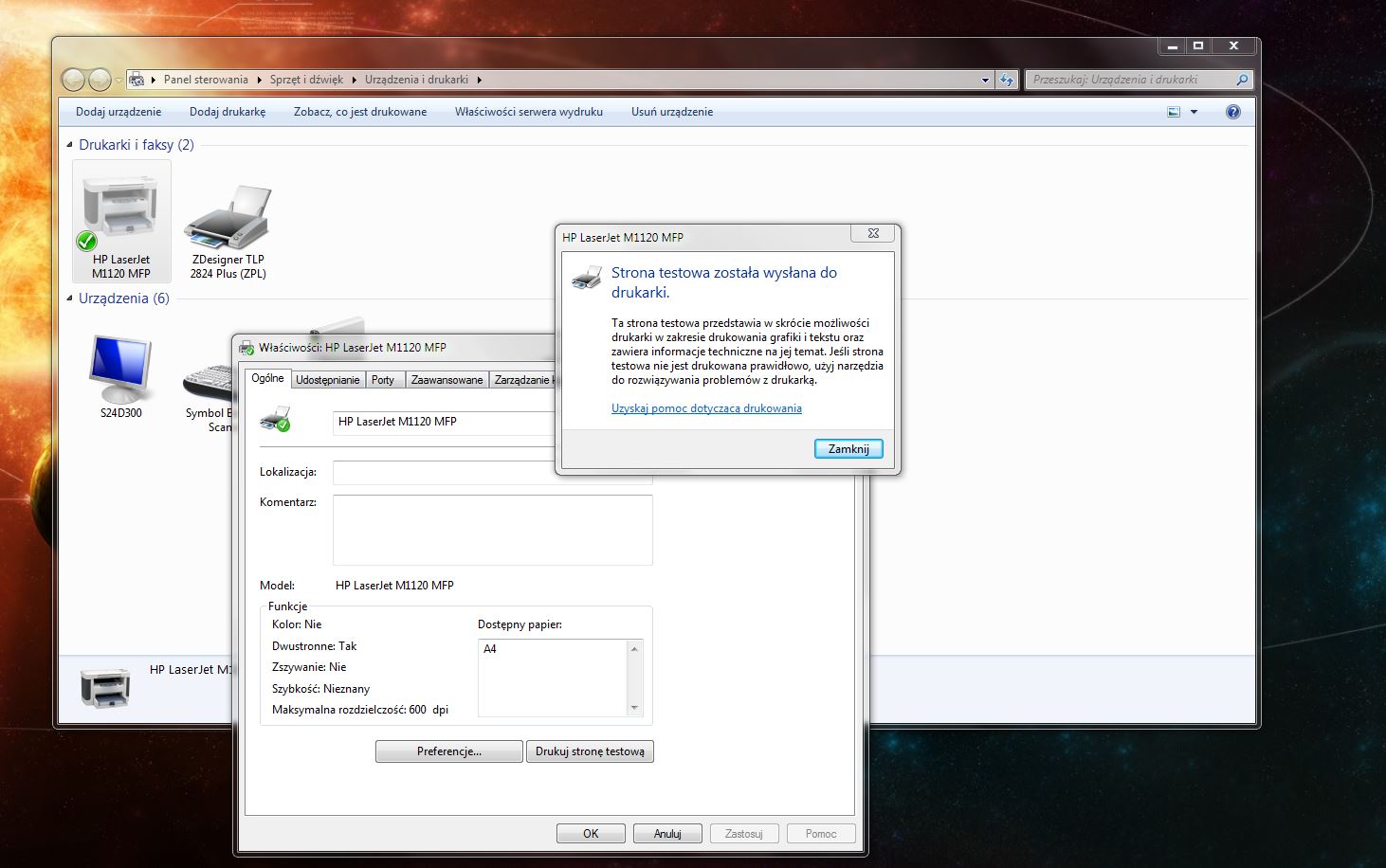The image size is (1386, 868).
Task: Open recent pages dropdown next to nav arrows
Action: 119,81
